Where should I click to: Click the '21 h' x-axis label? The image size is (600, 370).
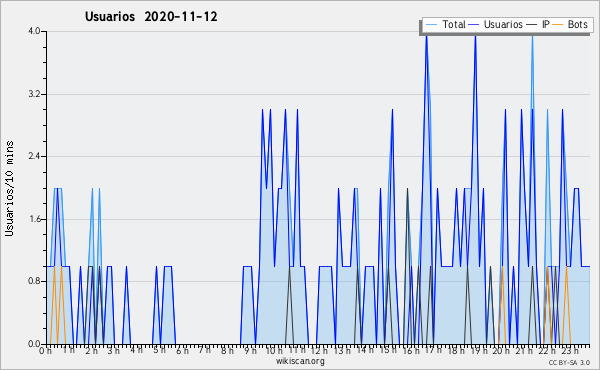(524, 351)
